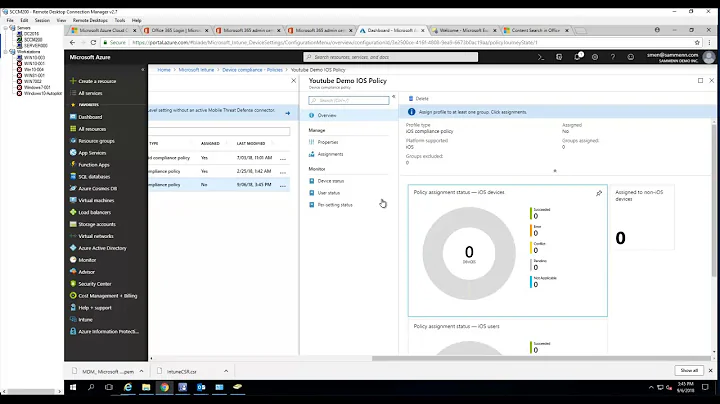720x404 pixels.
Task: Click the feedback smiley icon
Action: [630, 57]
